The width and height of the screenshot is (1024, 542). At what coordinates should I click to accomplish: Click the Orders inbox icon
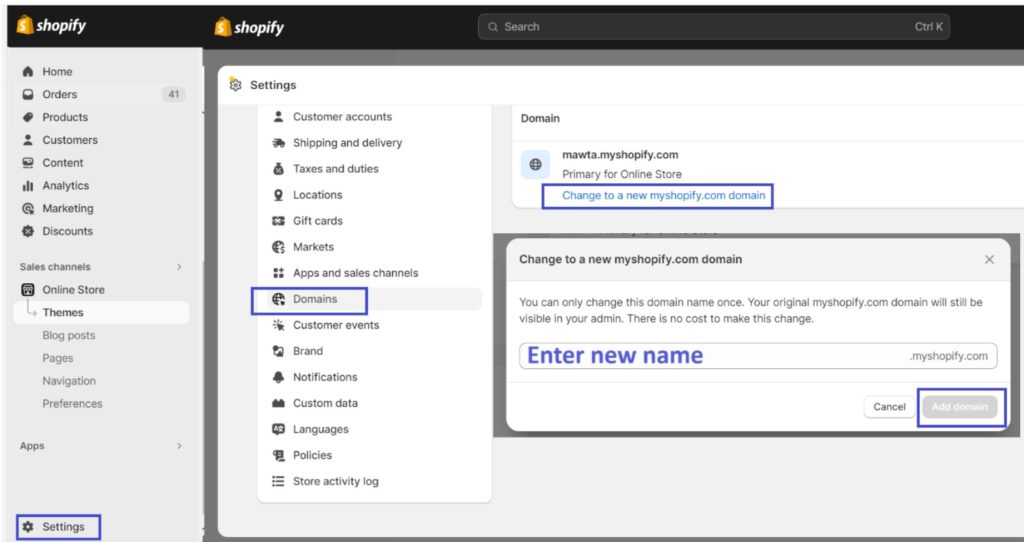27,95
